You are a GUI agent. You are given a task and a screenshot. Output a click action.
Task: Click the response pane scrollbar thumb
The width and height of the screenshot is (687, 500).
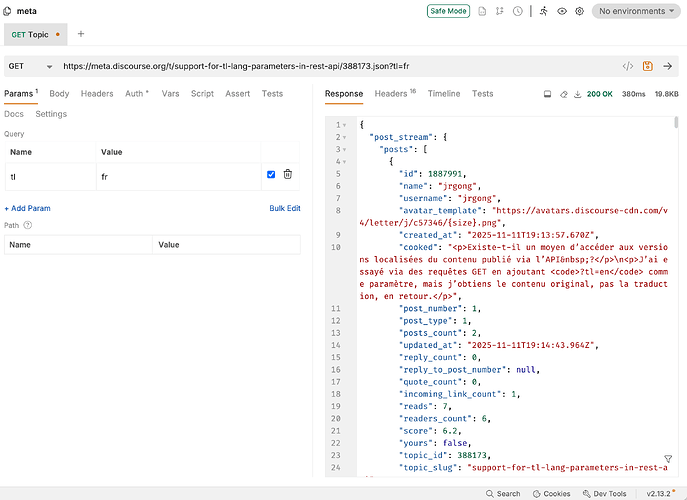coord(676,122)
